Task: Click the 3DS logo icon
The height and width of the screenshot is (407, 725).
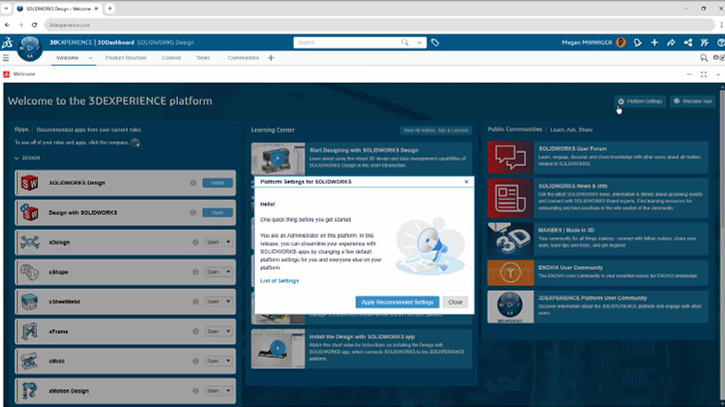Action: 7,43
